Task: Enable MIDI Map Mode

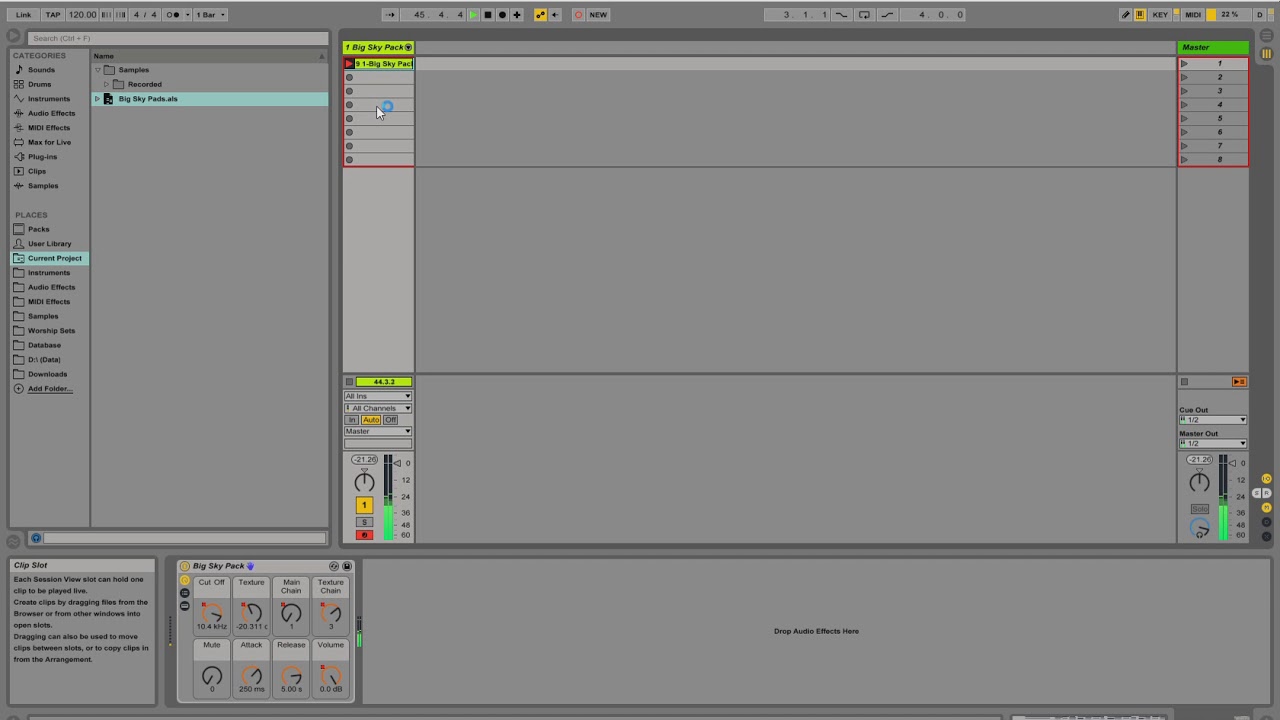Action: (x=1192, y=15)
